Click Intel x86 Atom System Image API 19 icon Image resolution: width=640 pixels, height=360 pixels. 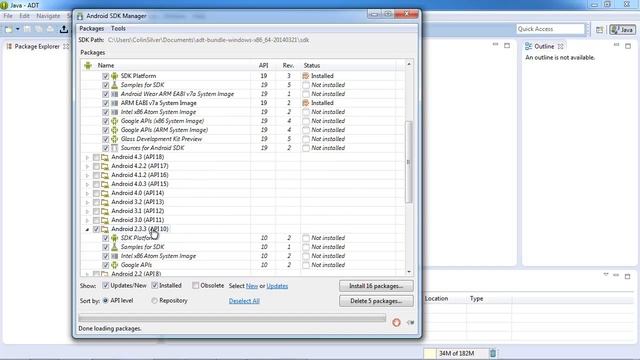pos(114,112)
